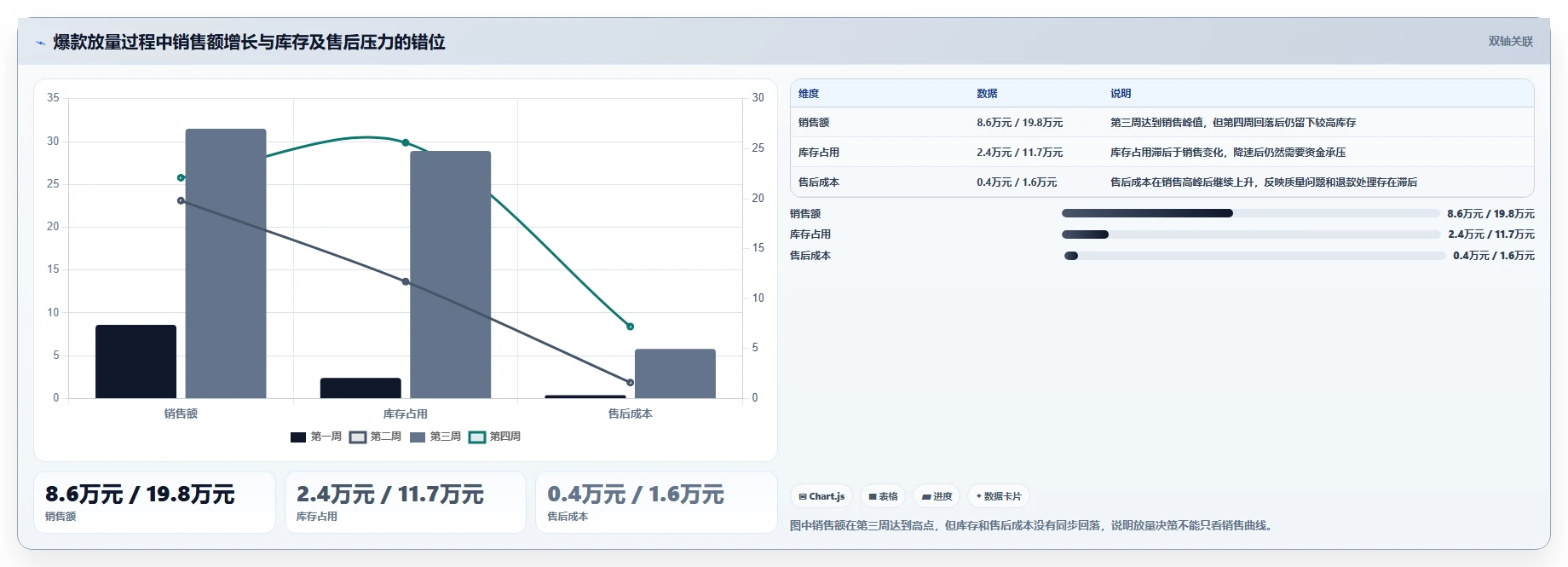1568x567 pixels.
Task: Click table value 8.6万元 / 19.8万元
Action: (1019, 123)
